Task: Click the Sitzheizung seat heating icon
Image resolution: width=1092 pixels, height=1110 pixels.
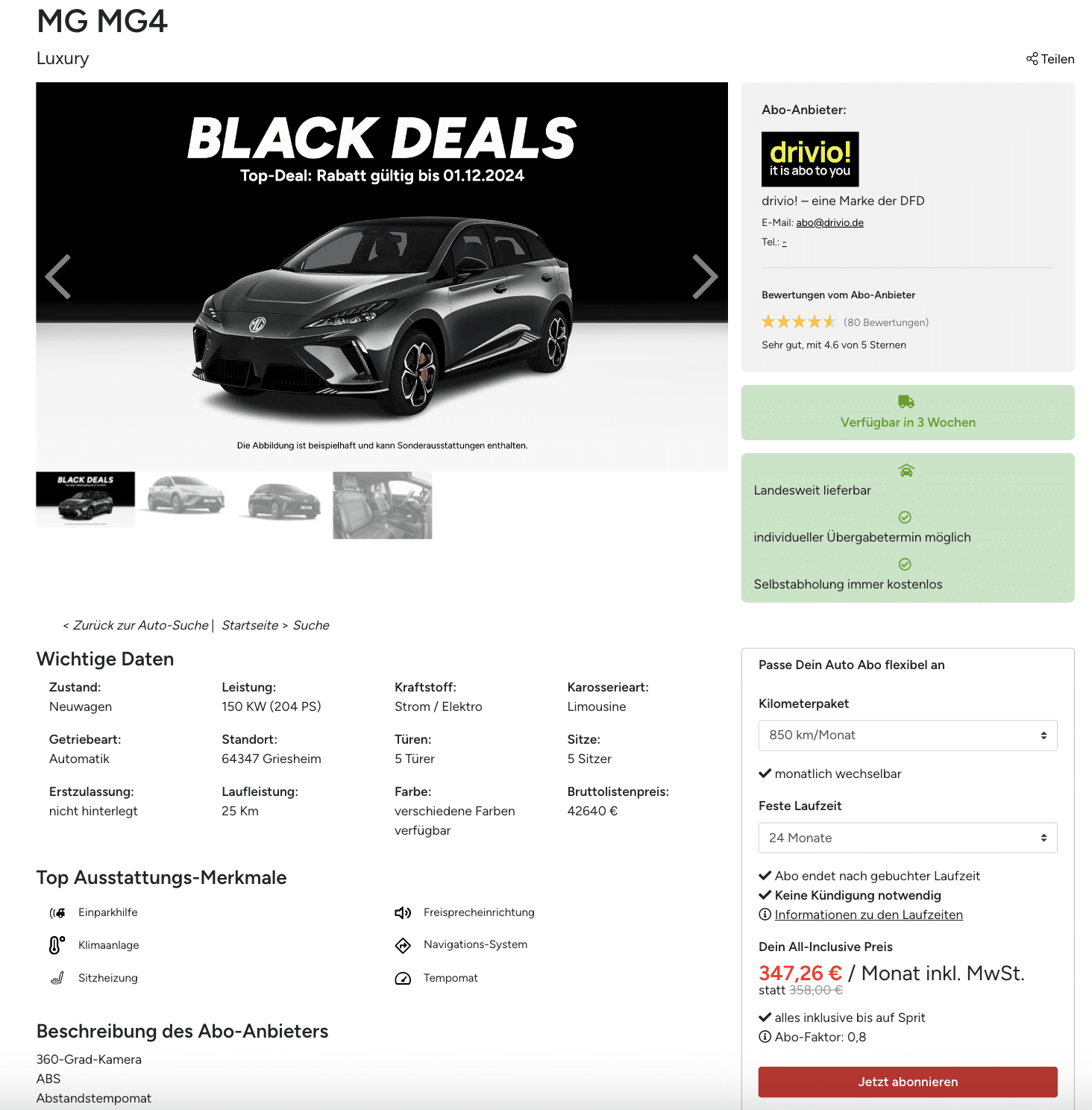Action: (57, 978)
